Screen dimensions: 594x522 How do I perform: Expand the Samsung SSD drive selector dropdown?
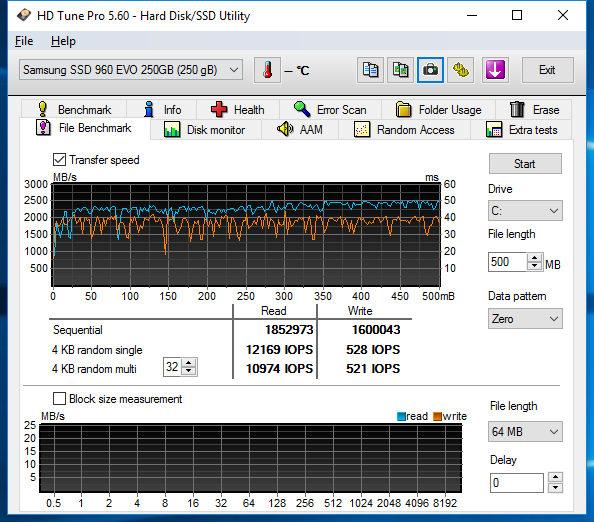(131, 70)
